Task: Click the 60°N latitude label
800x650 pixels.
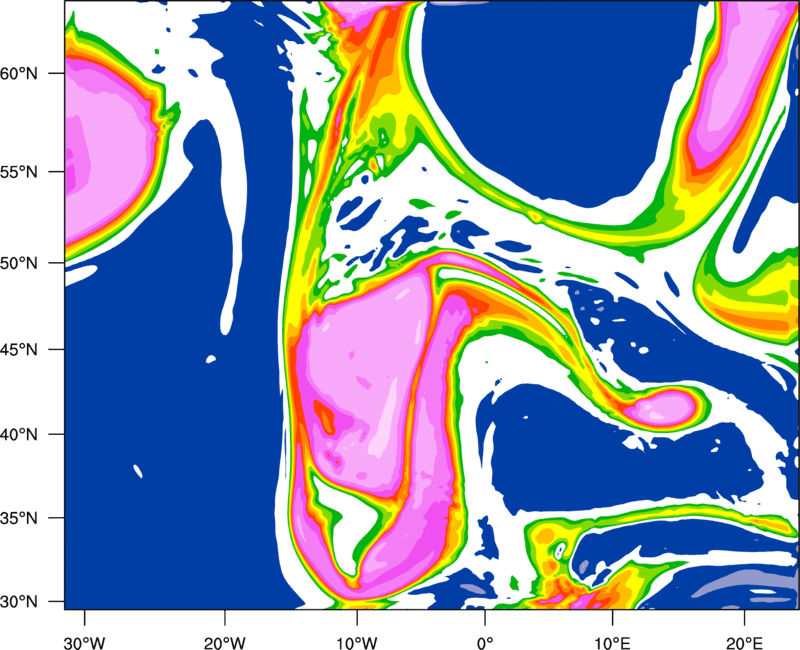Action: coord(19,73)
